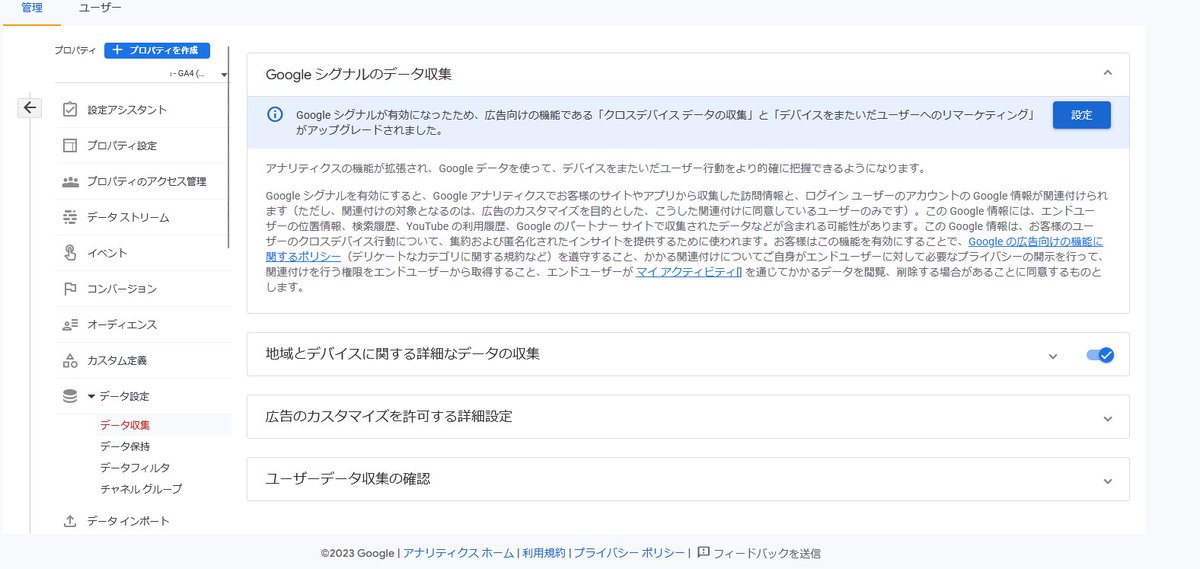Open イベント in sidebar
1200x569 pixels.
click(x=107, y=253)
